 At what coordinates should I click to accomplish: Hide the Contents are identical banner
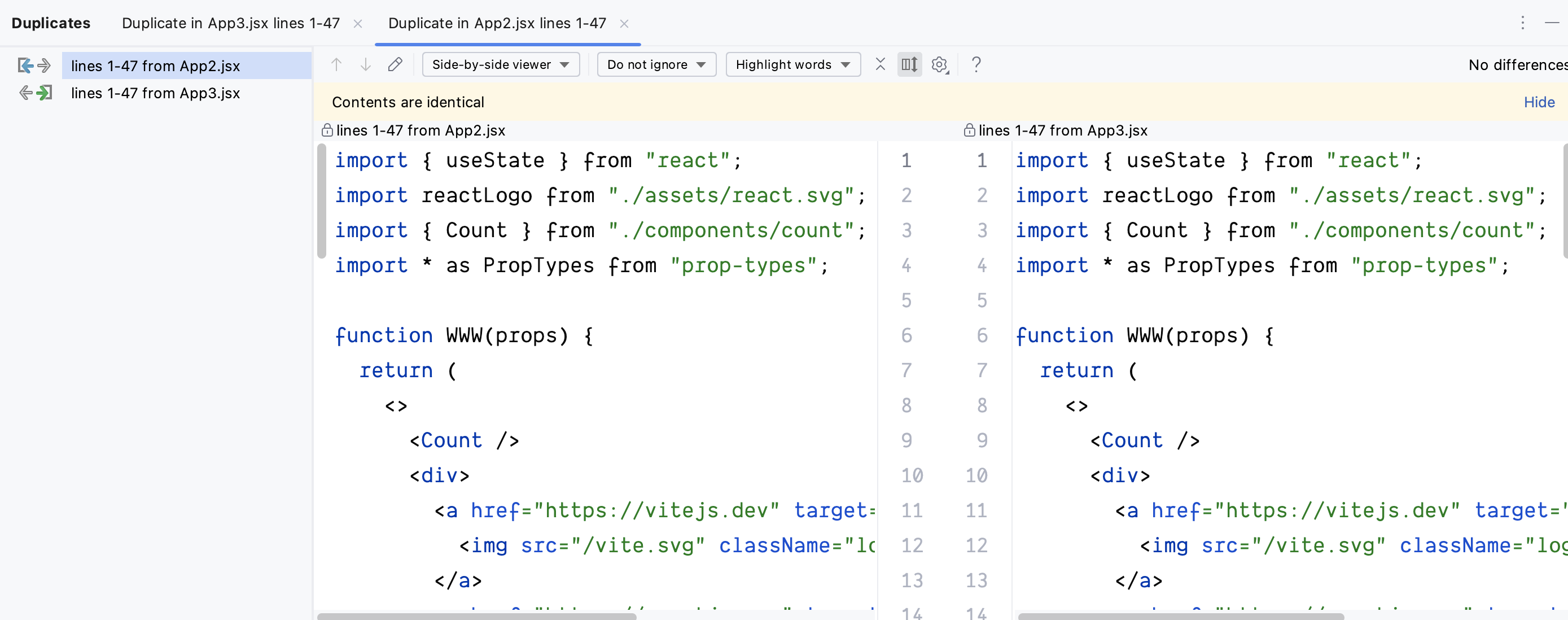click(1539, 102)
